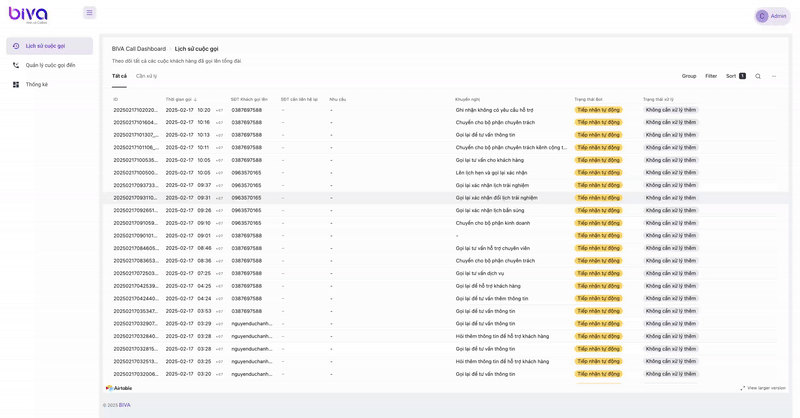Image resolution: width=800 pixels, height=418 pixels.
Task: Switch to the Cần xử lý tab
Action: point(146,76)
